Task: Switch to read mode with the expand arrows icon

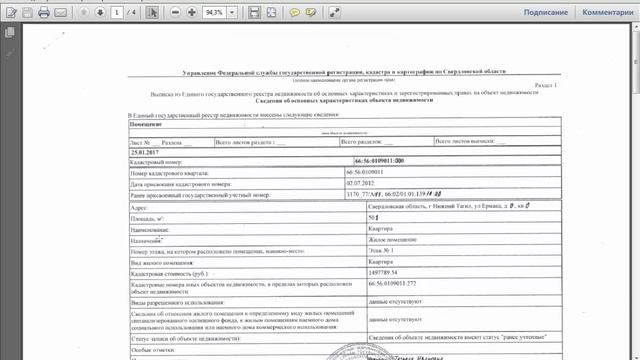Action: [334, 13]
